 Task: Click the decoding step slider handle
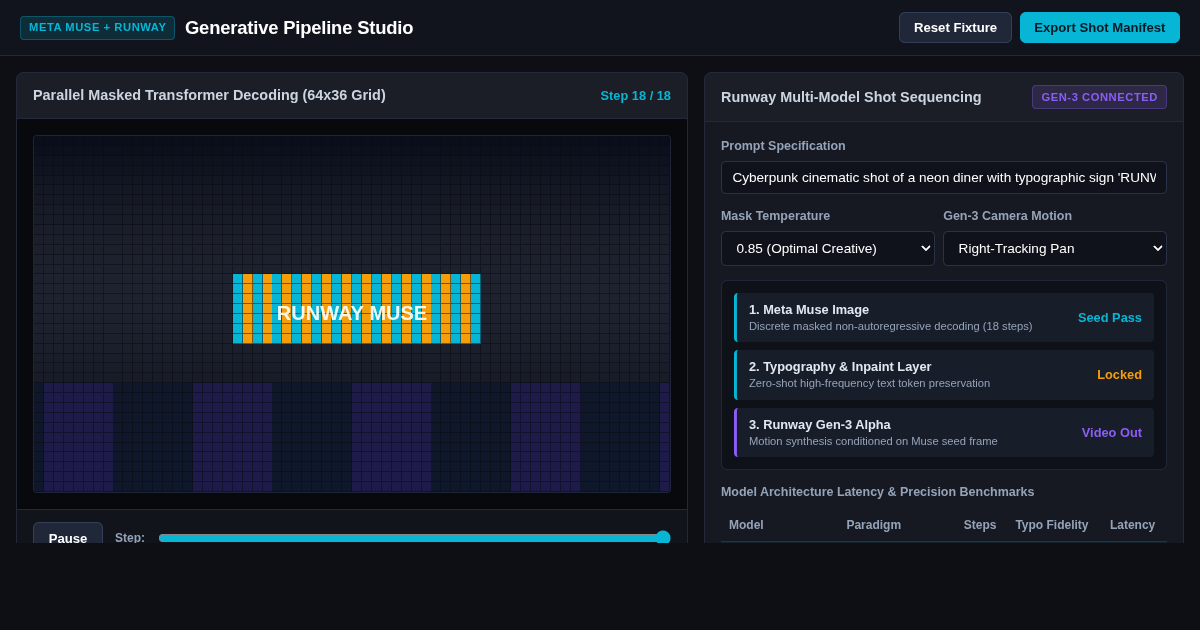point(663,537)
